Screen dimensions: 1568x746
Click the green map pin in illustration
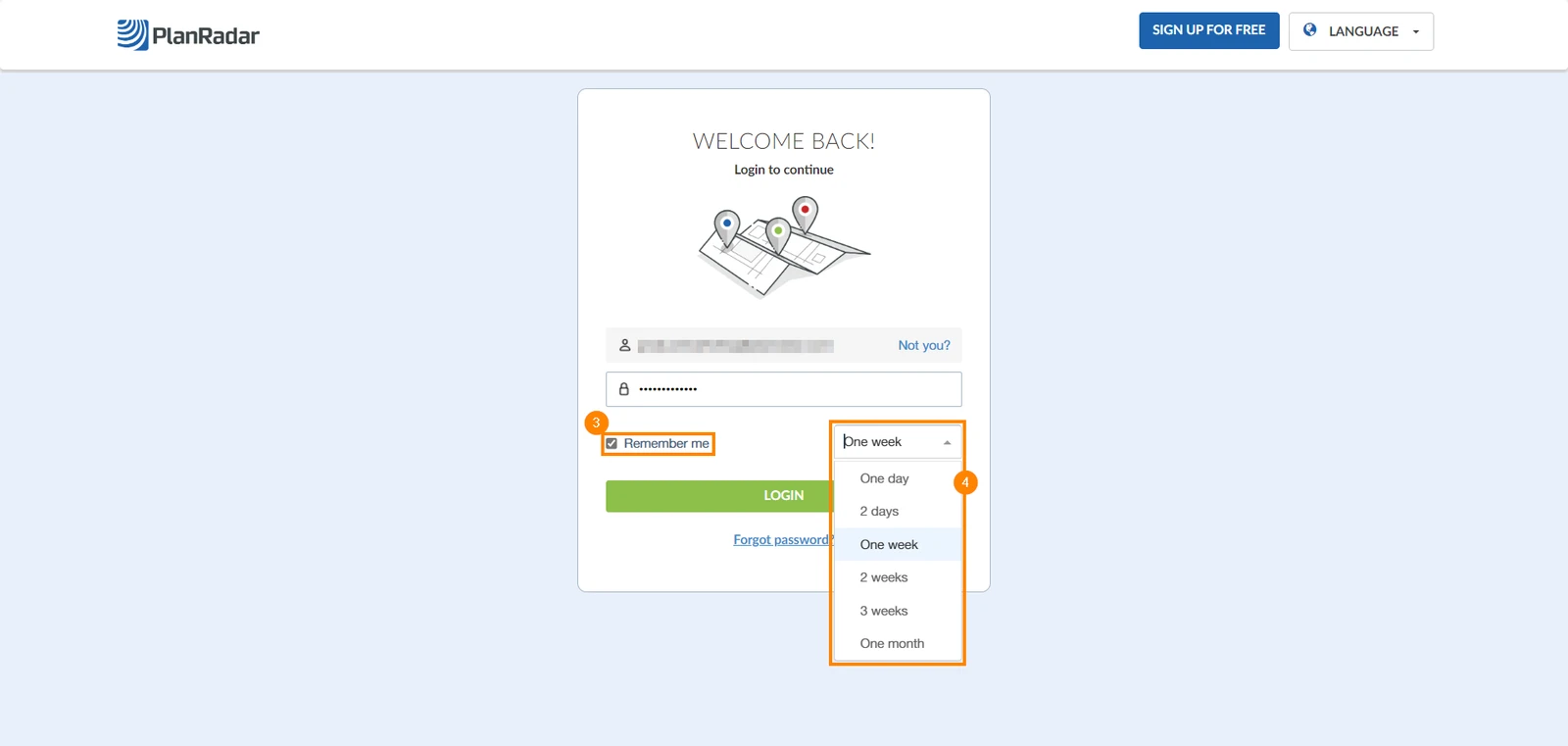click(778, 235)
